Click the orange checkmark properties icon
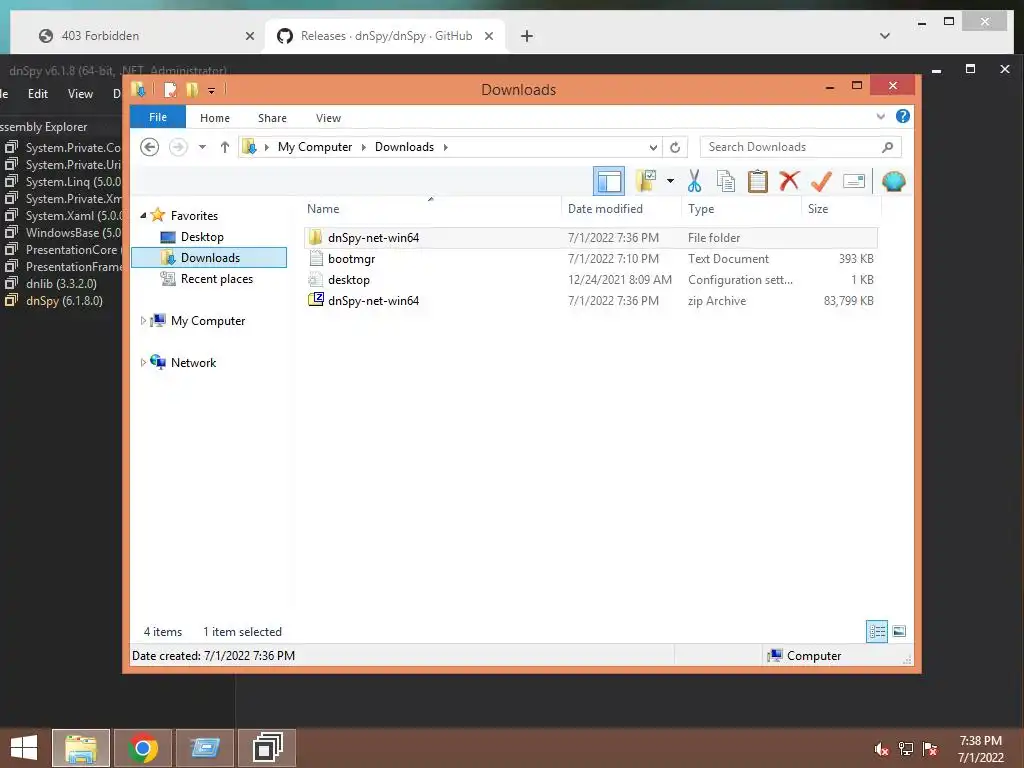This screenshot has height=768, width=1024. point(821,181)
